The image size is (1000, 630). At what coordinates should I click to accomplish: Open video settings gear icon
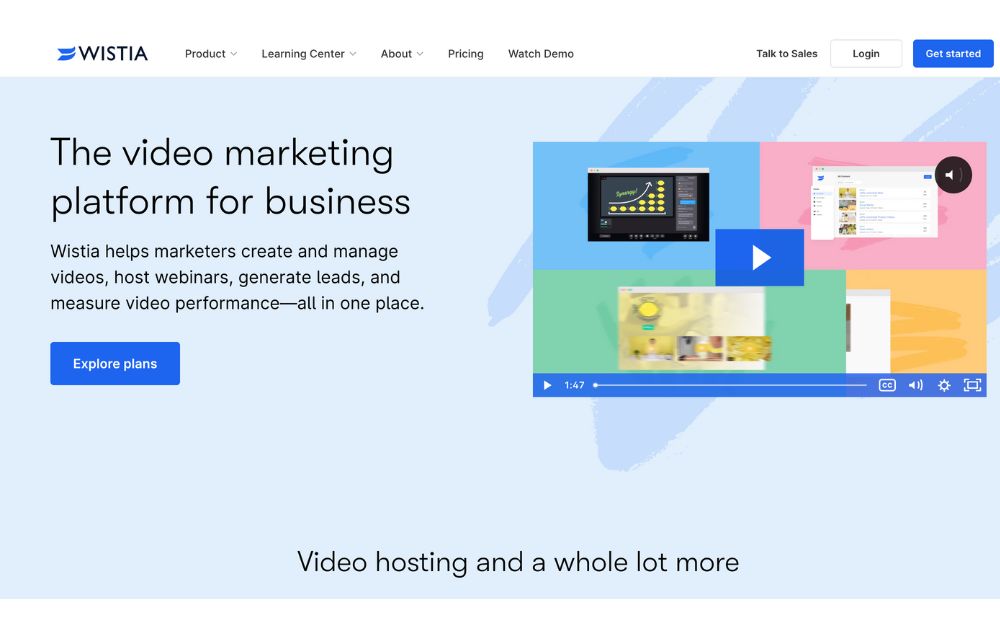coord(944,385)
